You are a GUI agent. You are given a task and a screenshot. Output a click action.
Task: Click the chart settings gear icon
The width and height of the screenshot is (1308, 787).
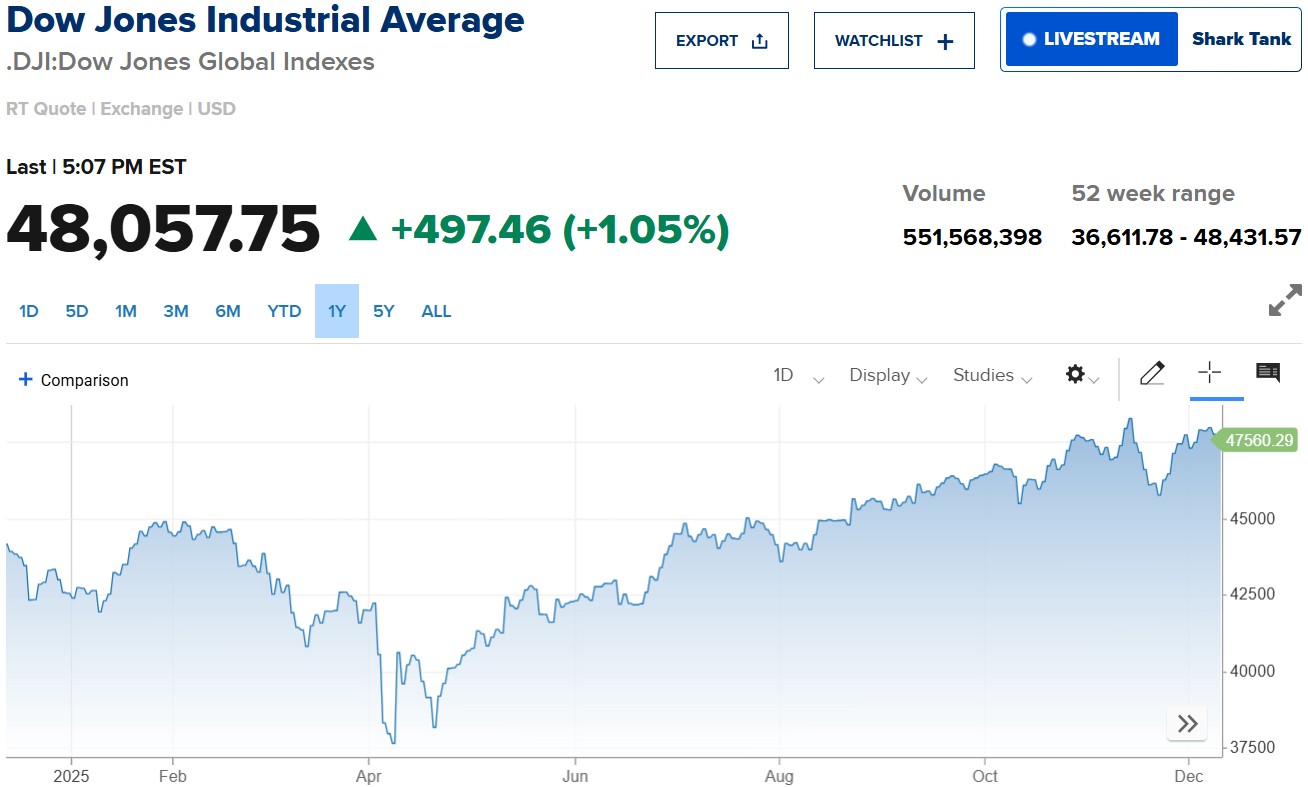[1074, 374]
